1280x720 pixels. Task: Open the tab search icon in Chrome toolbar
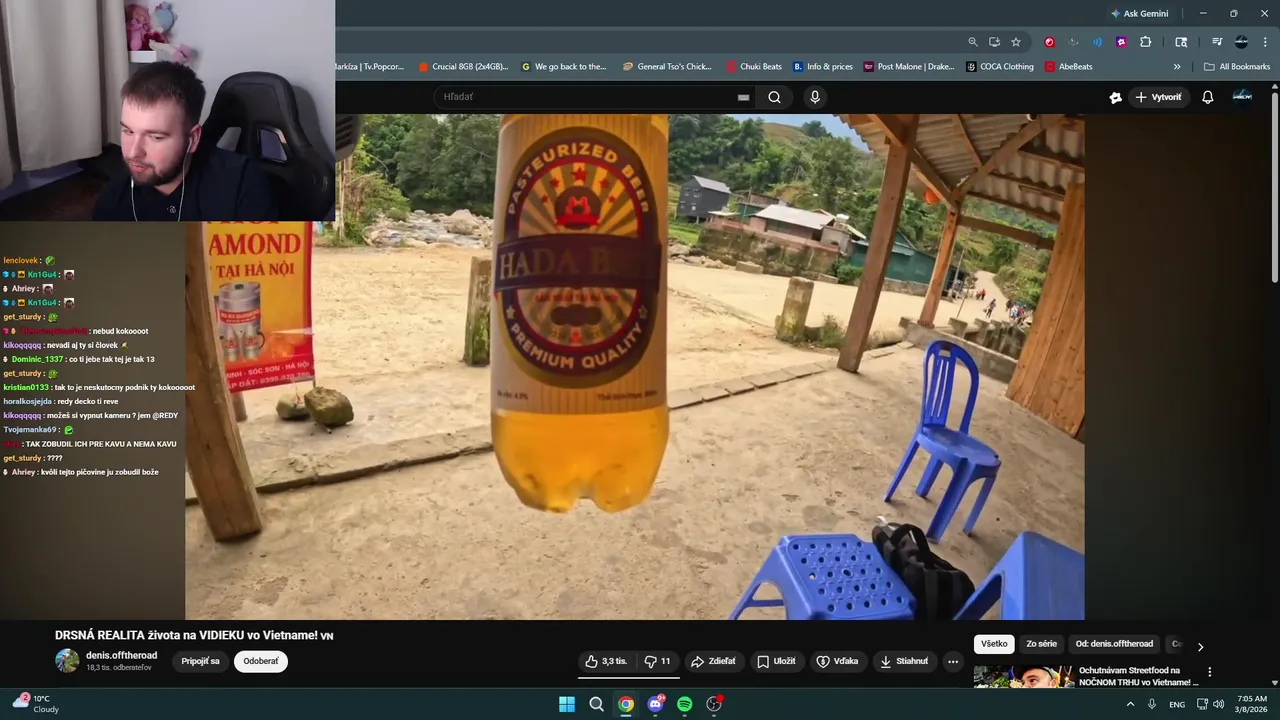pos(1181,42)
